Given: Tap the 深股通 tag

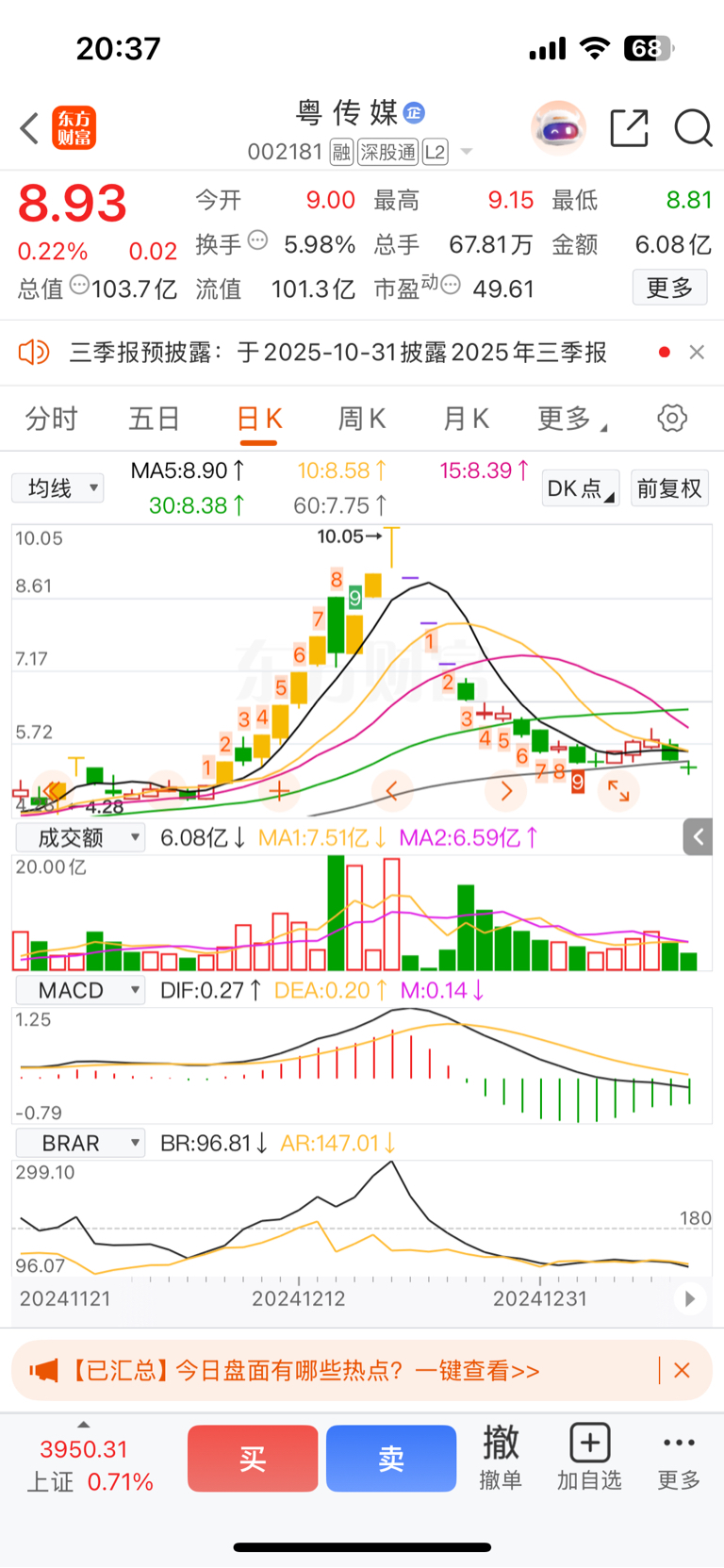Looking at the screenshot, I should tap(387, 152).
